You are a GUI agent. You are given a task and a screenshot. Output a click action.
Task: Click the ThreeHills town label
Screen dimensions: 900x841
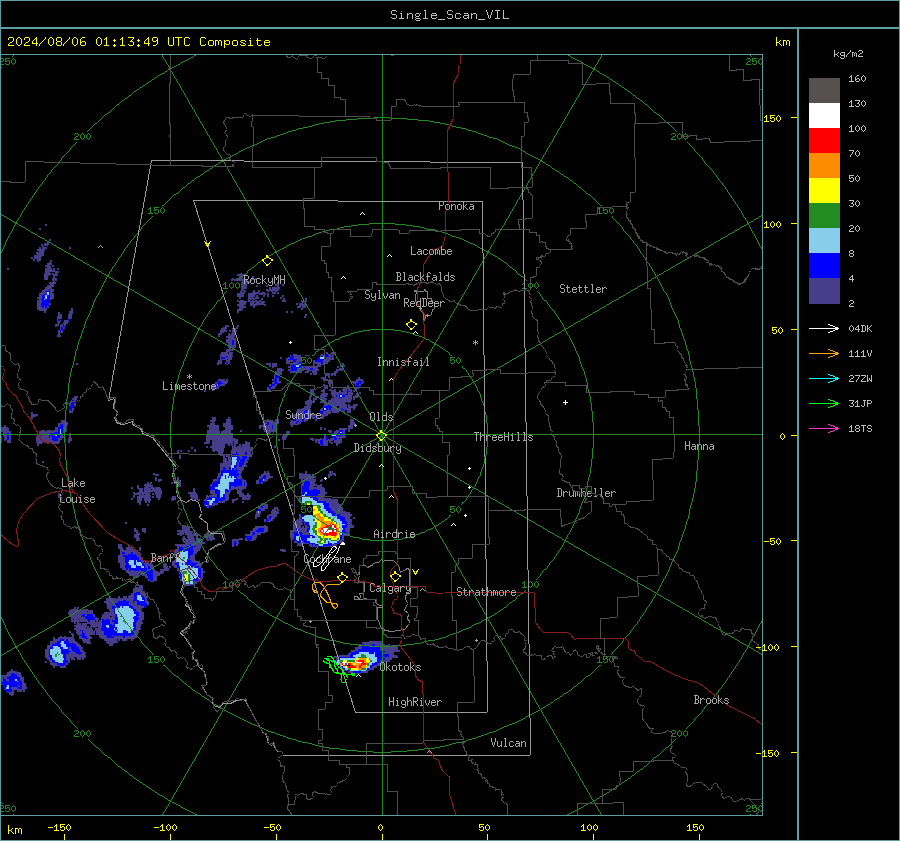pos(503,437)
